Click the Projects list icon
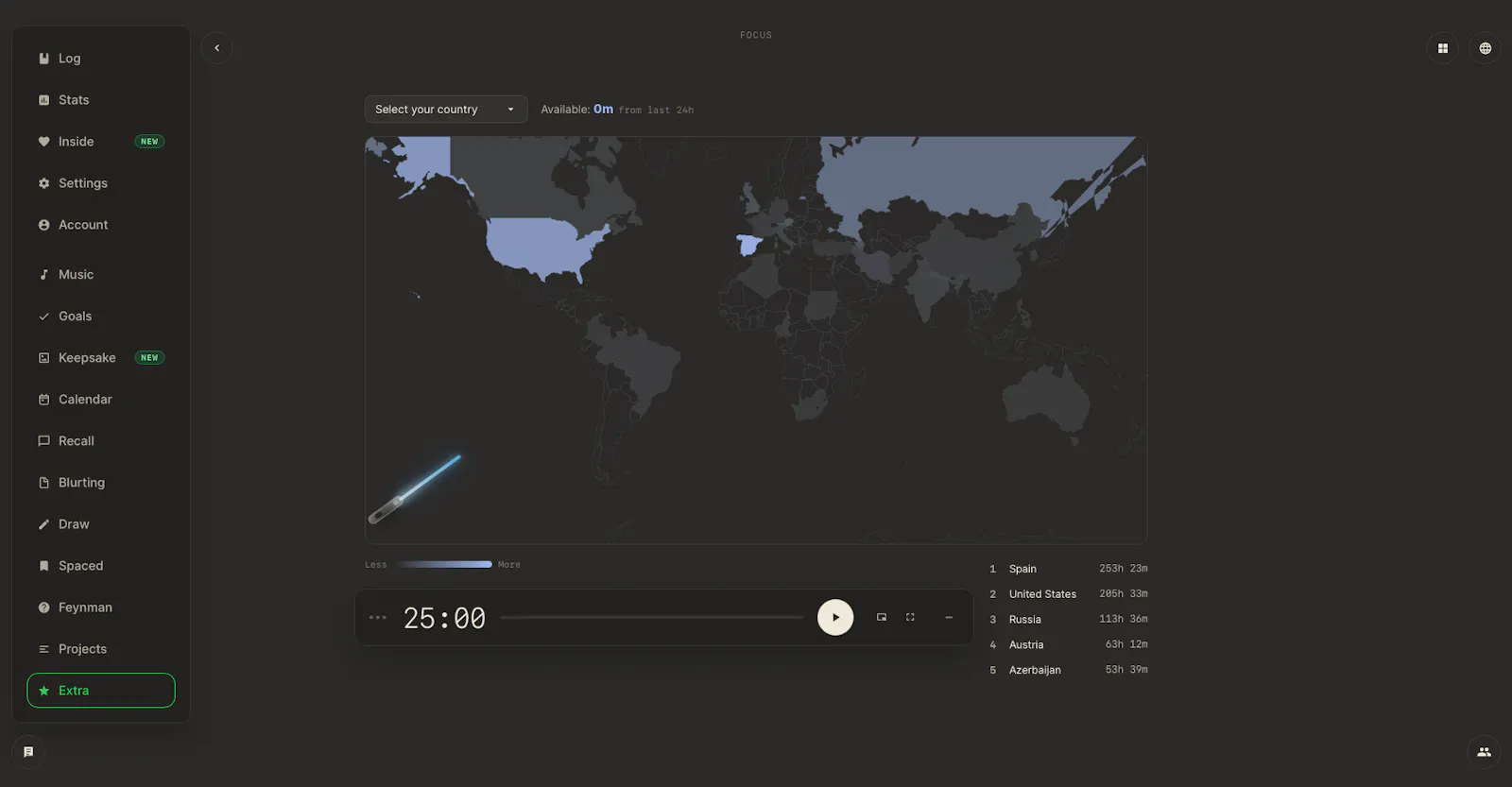 click(43, 649)
